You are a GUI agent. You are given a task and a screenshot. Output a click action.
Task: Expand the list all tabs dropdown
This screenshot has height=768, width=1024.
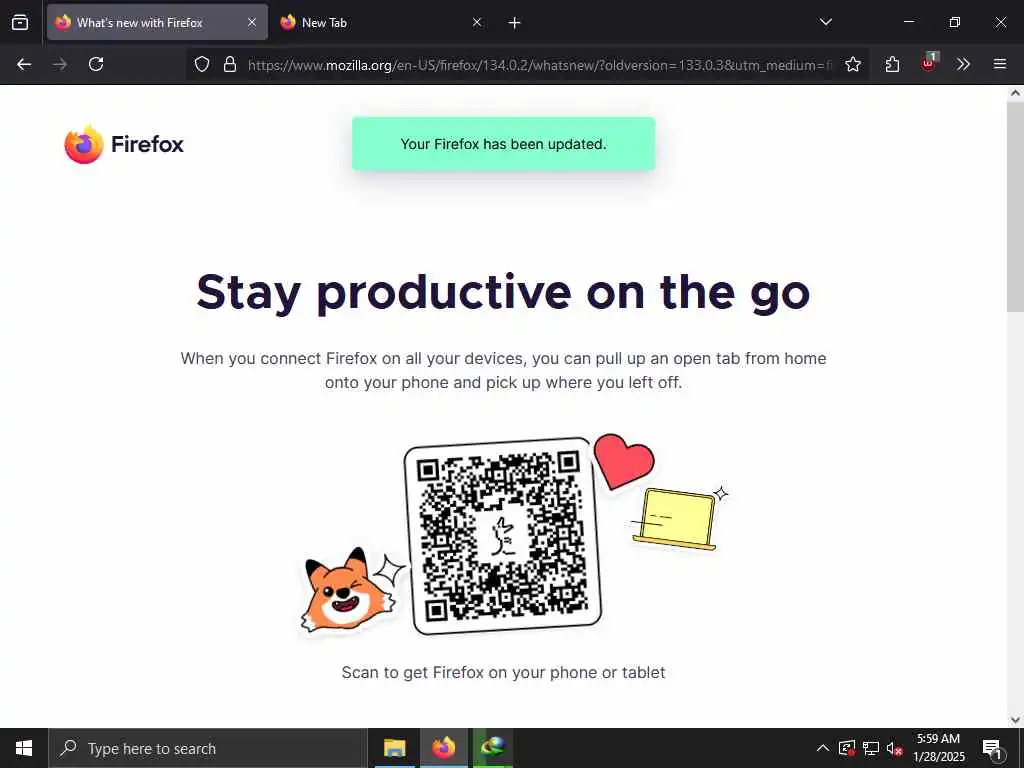pos(825,22)
